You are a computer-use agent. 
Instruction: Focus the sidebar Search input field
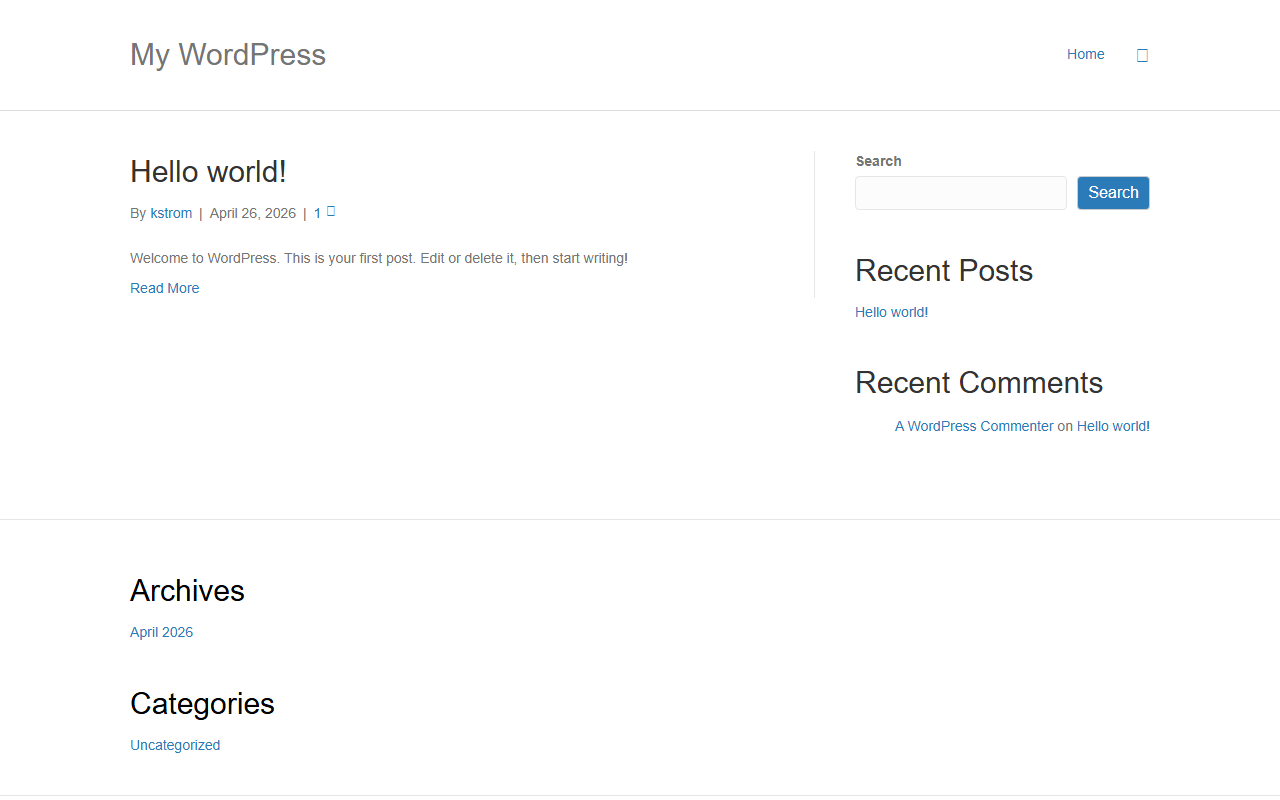pyautogui.click(x=961, y=193)
